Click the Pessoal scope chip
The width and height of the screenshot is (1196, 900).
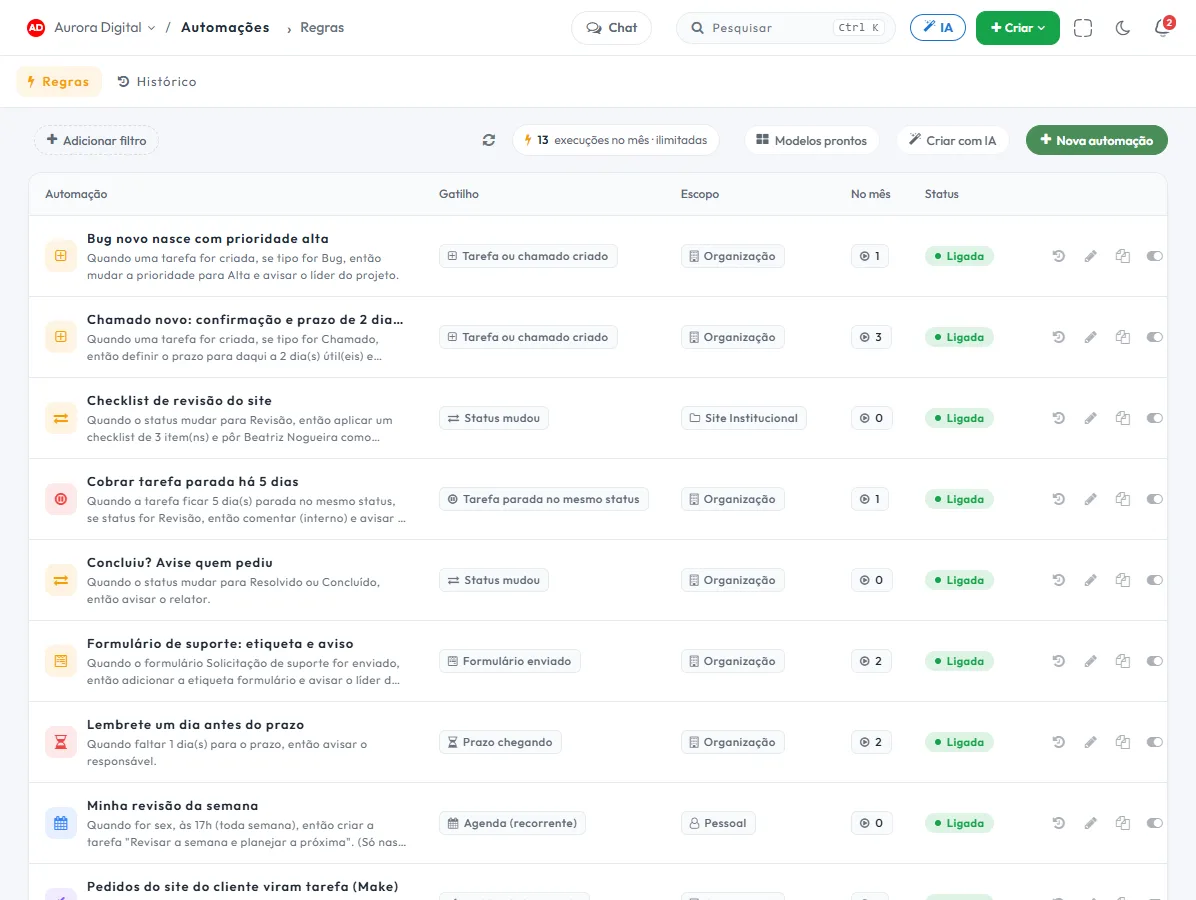click(718, 823)
